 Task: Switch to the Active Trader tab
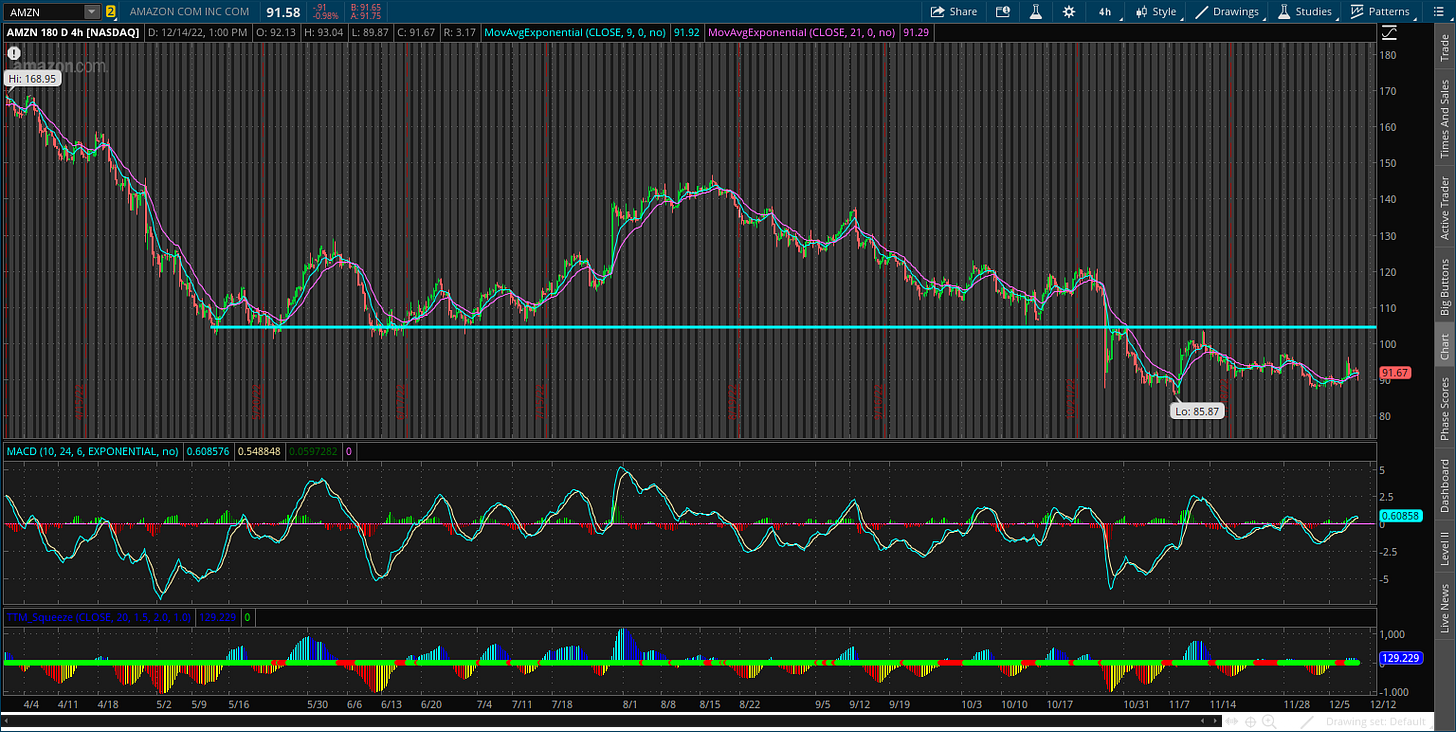pyautogui.click(x=1445, y=209)
